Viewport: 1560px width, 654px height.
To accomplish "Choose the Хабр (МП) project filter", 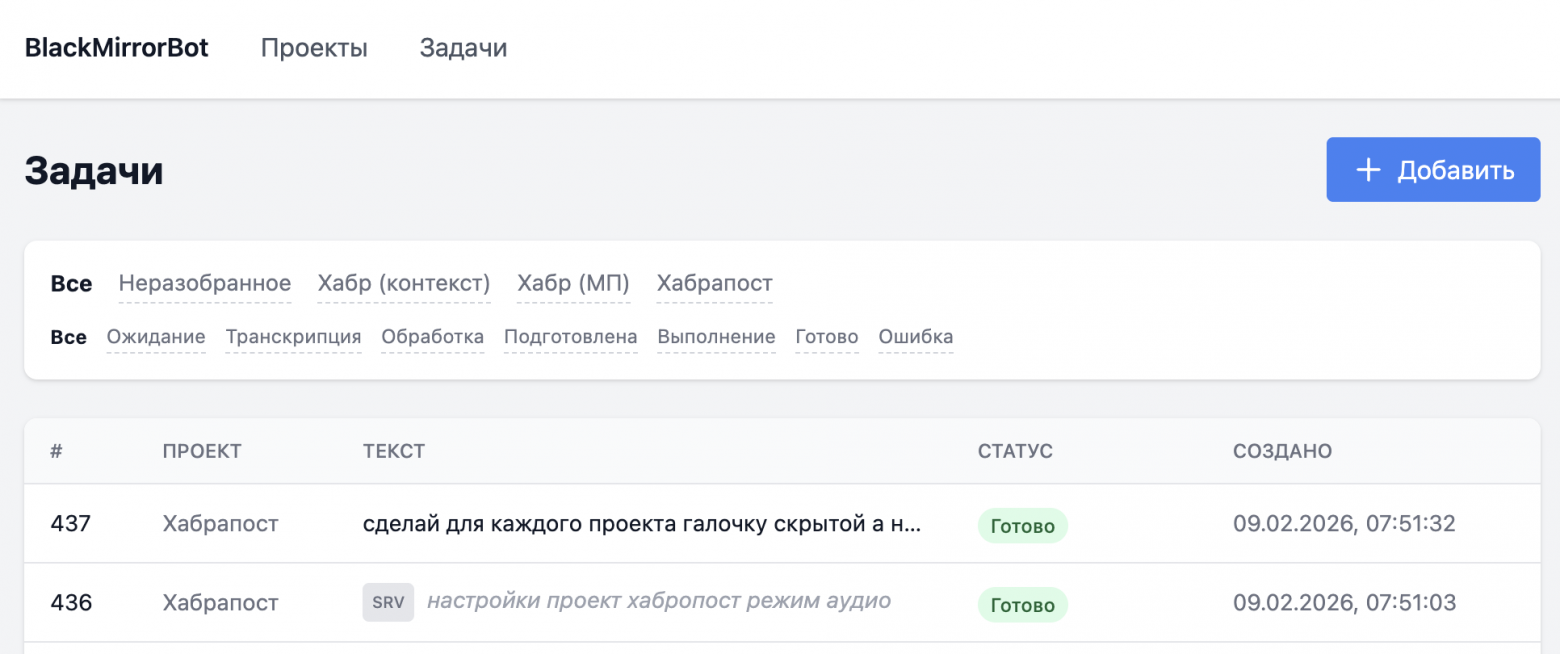I will click(x=574, y=284).
